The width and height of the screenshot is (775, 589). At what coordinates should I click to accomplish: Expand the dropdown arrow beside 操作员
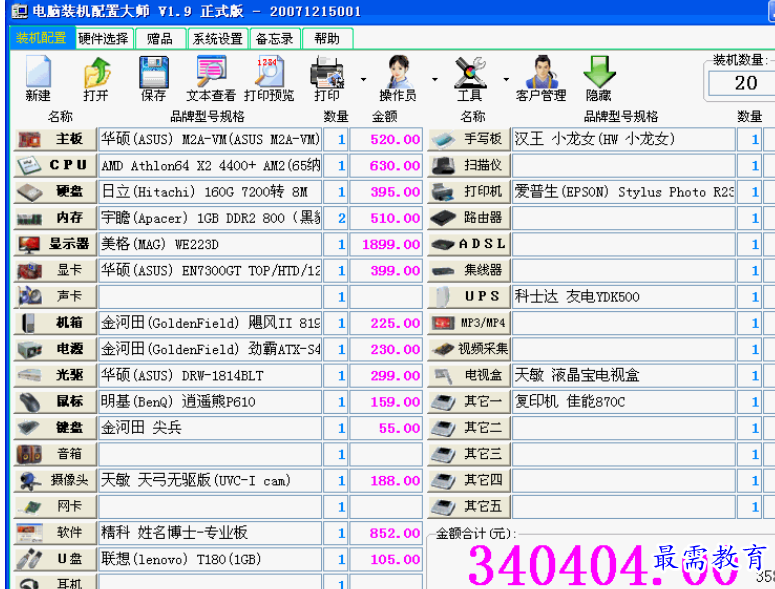click(435, 79)
